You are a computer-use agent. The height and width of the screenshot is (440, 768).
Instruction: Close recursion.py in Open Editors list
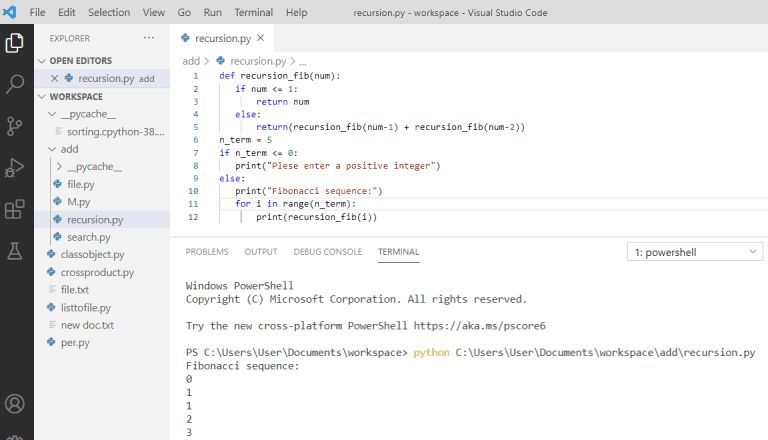[54, 78]
